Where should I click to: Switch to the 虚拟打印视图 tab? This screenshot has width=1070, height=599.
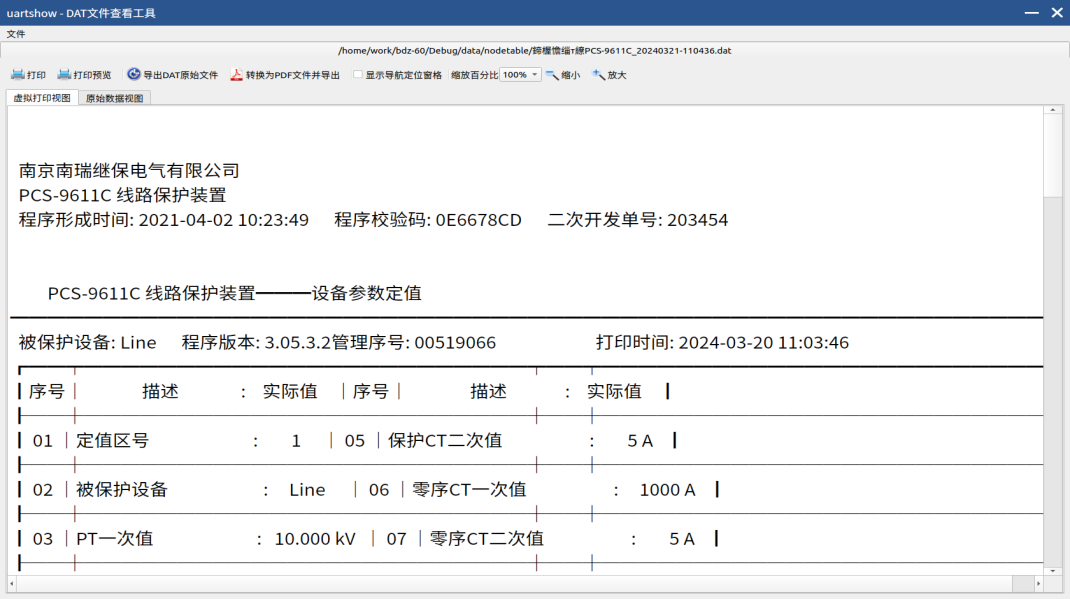coord(42,98)
